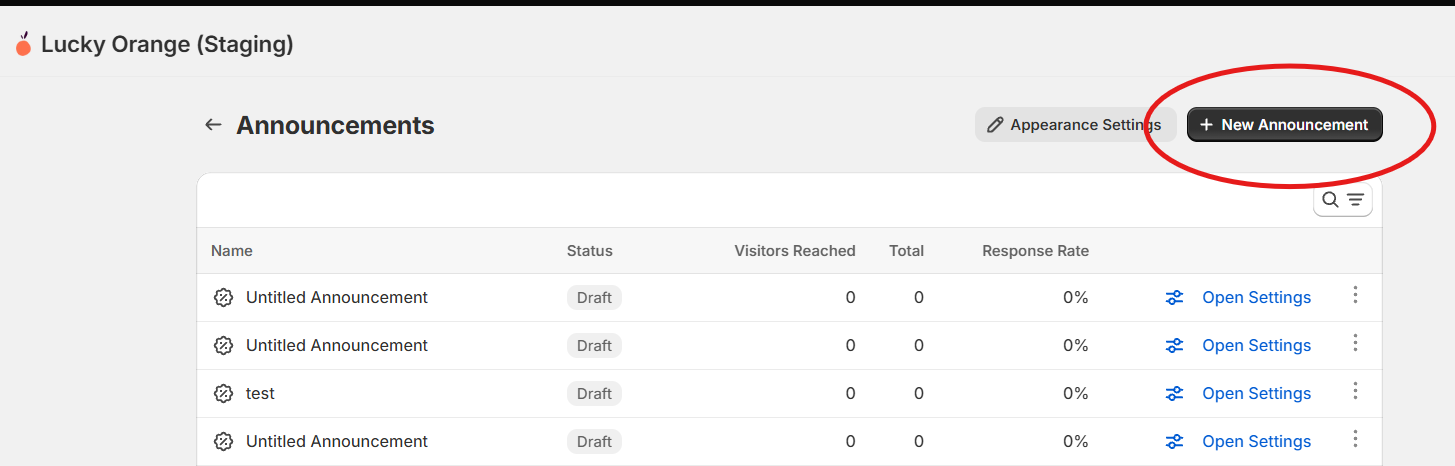Click the pencil icon in Appearance Settings
Viewport: 1455px width, 466px height.
point(995,125)
